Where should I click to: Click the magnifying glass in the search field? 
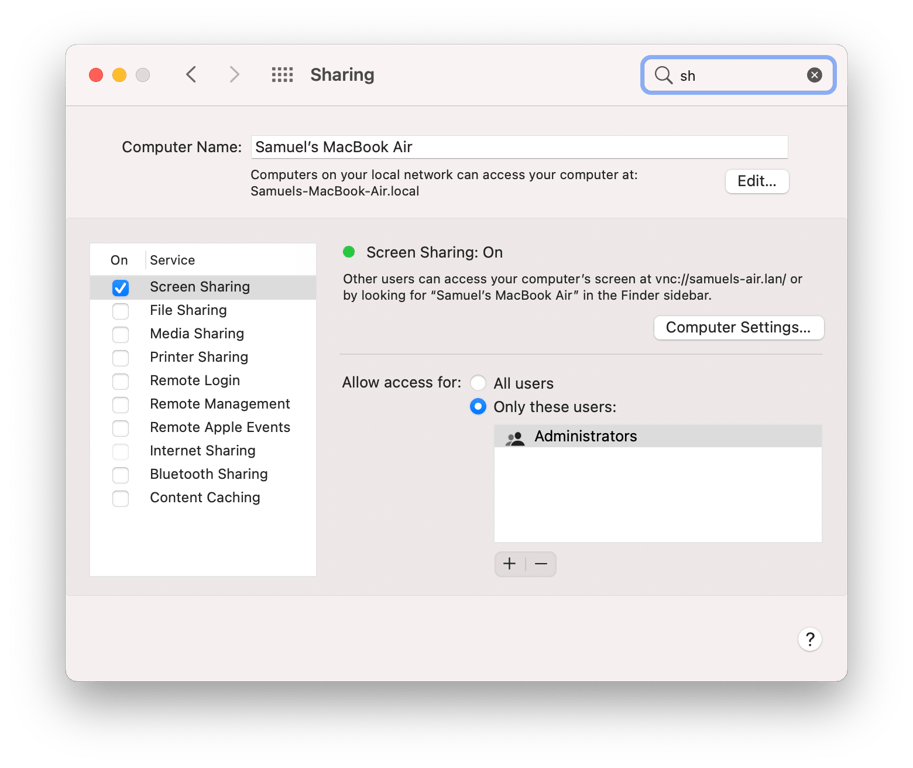[x=663, y=75]
